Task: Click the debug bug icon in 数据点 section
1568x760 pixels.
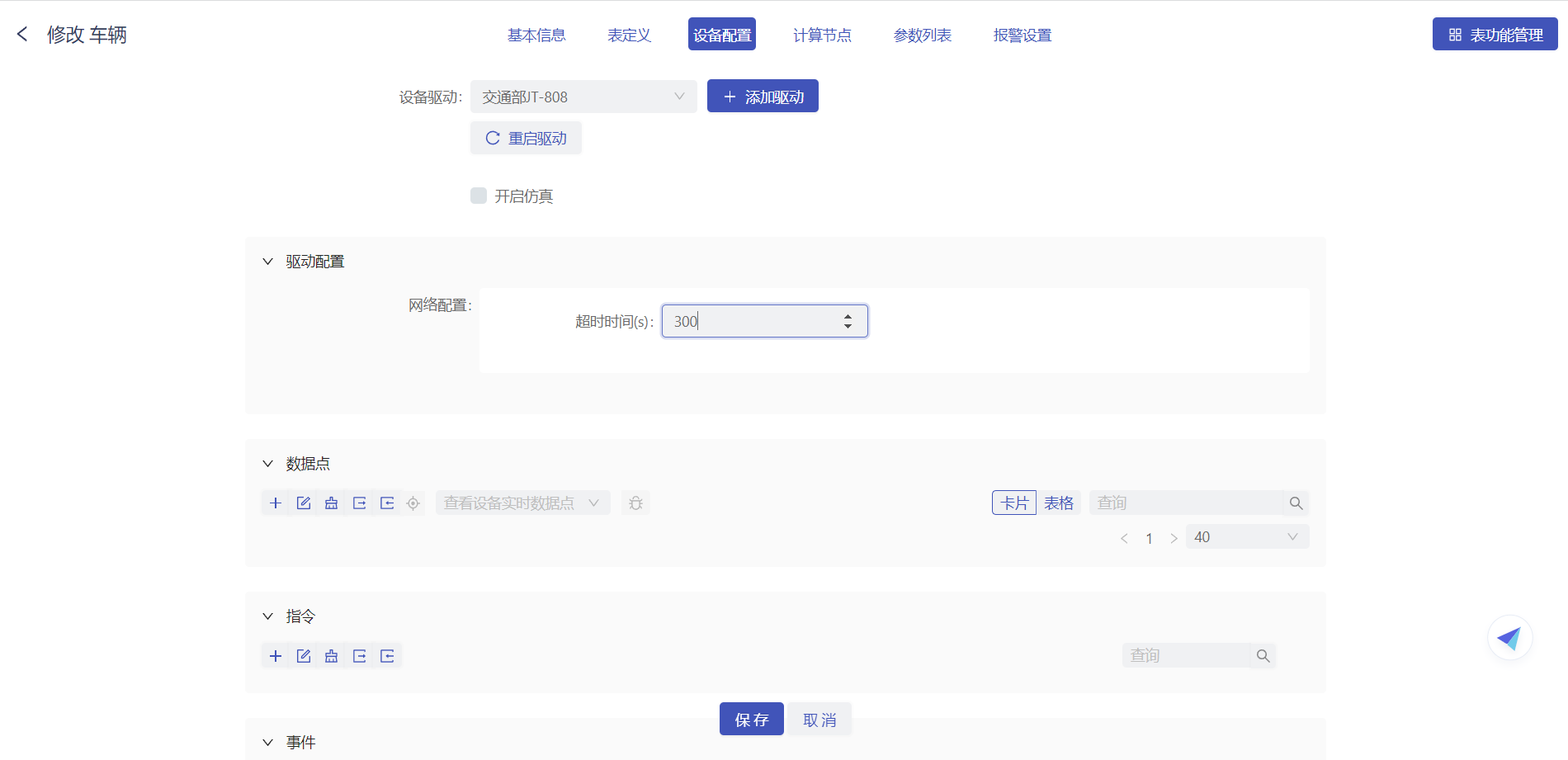Action: tap(635, 503)
